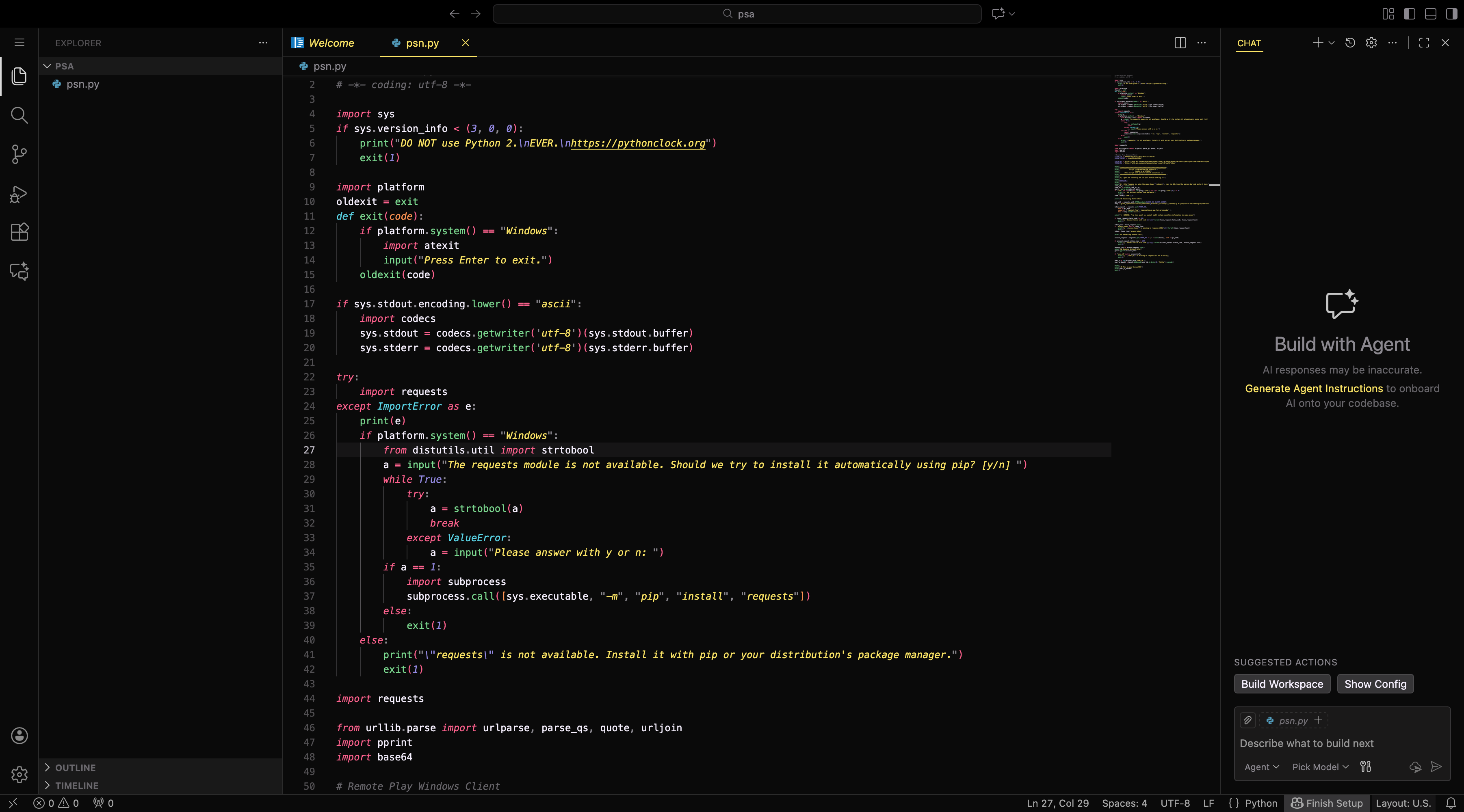1464x812 pixels.
Task: Open remote window indicator in status bar
Action: pos(13,803)
